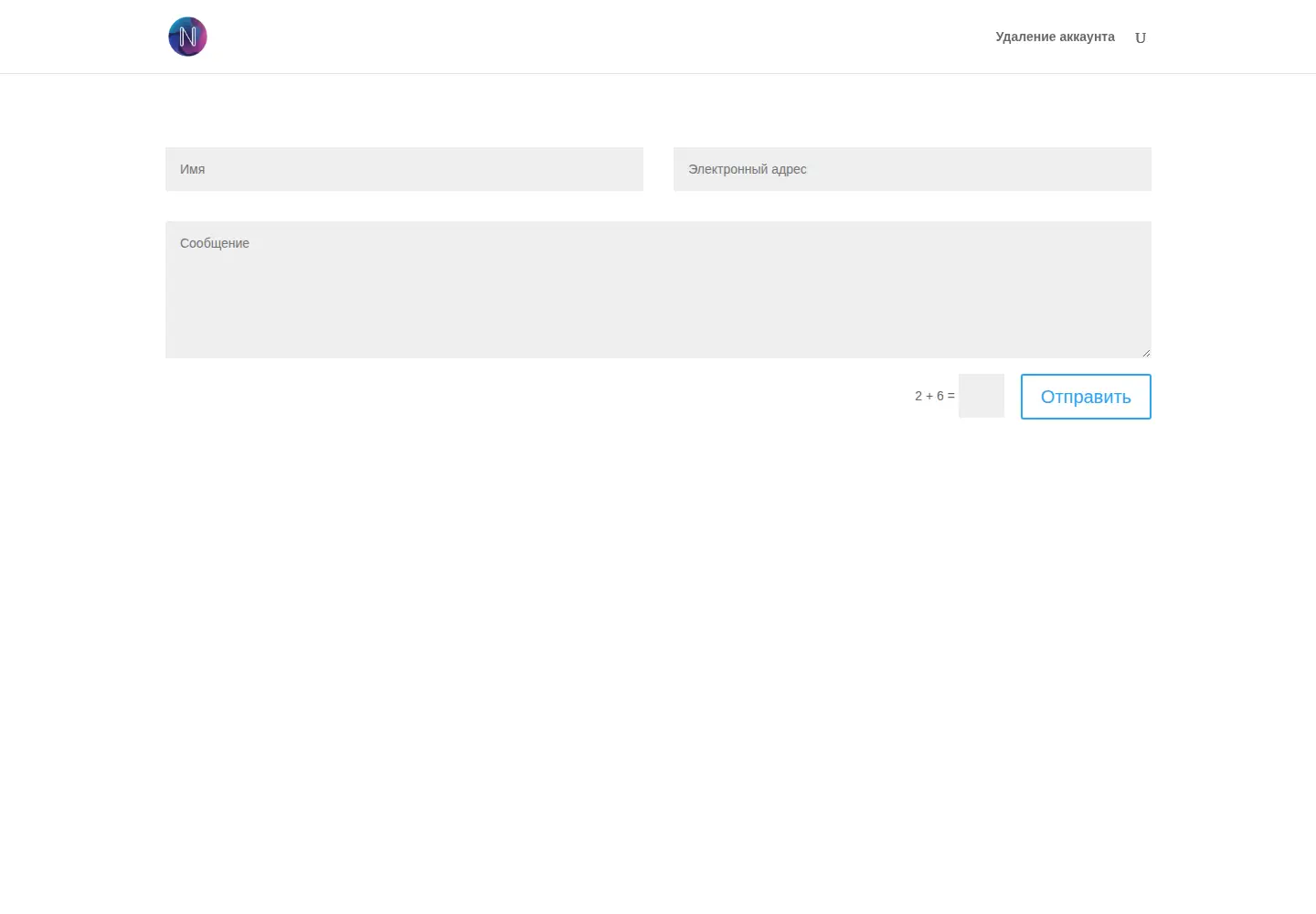Image resolution: width=1316 pixels, height=914 pixels.
Task: Focus the Электронный адрес field
Action: (912, 169)
